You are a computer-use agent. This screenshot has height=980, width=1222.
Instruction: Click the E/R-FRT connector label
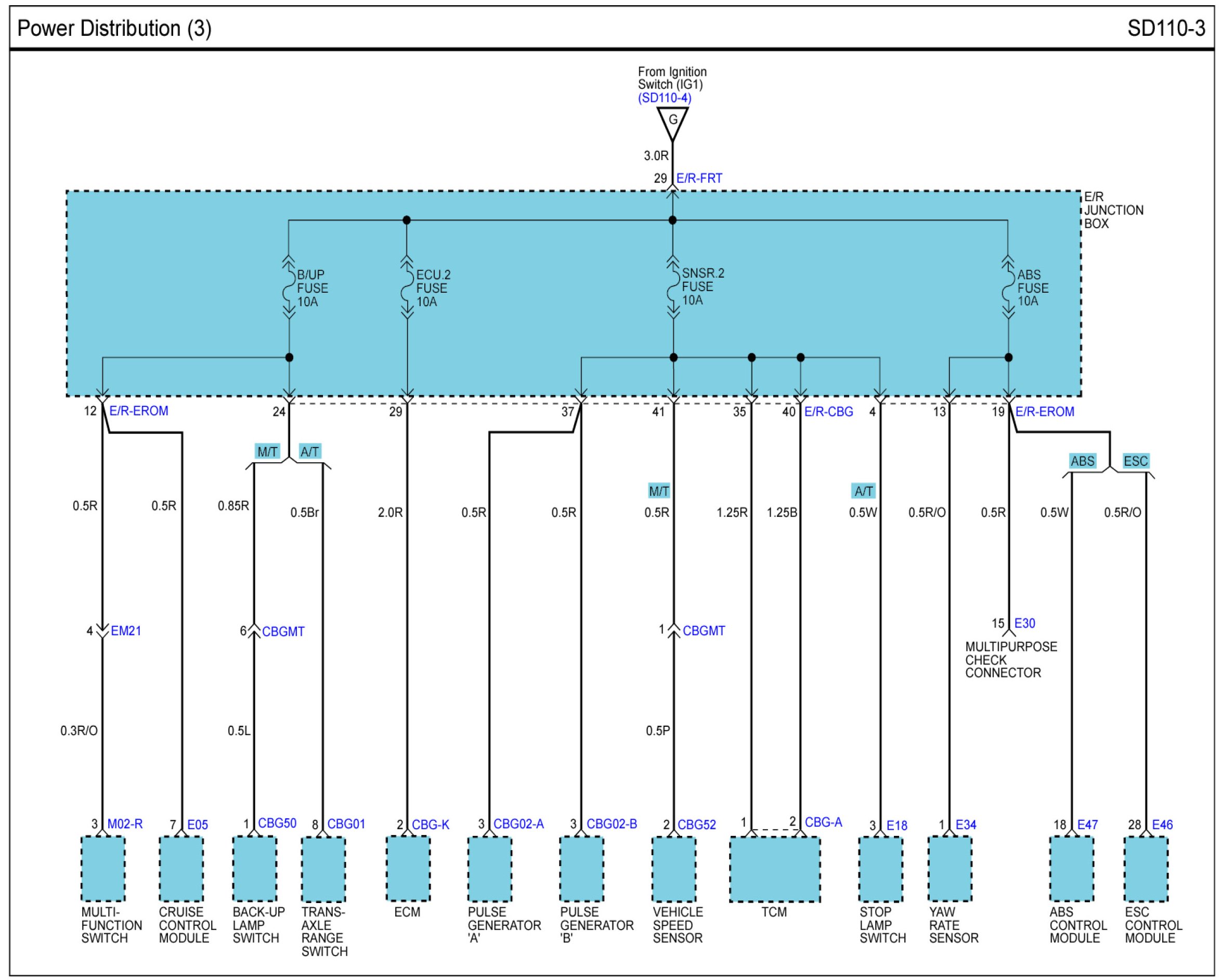click(699, 178)
